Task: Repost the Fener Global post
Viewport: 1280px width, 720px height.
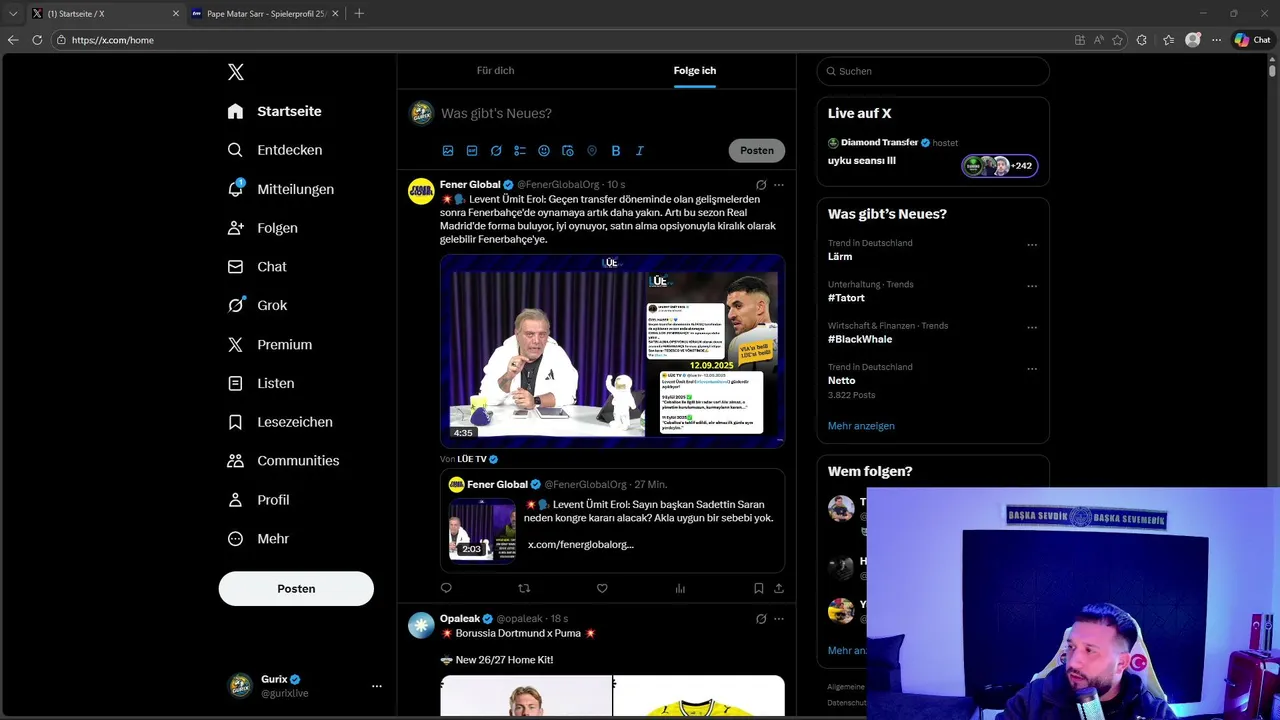Action: click(524, 588)
